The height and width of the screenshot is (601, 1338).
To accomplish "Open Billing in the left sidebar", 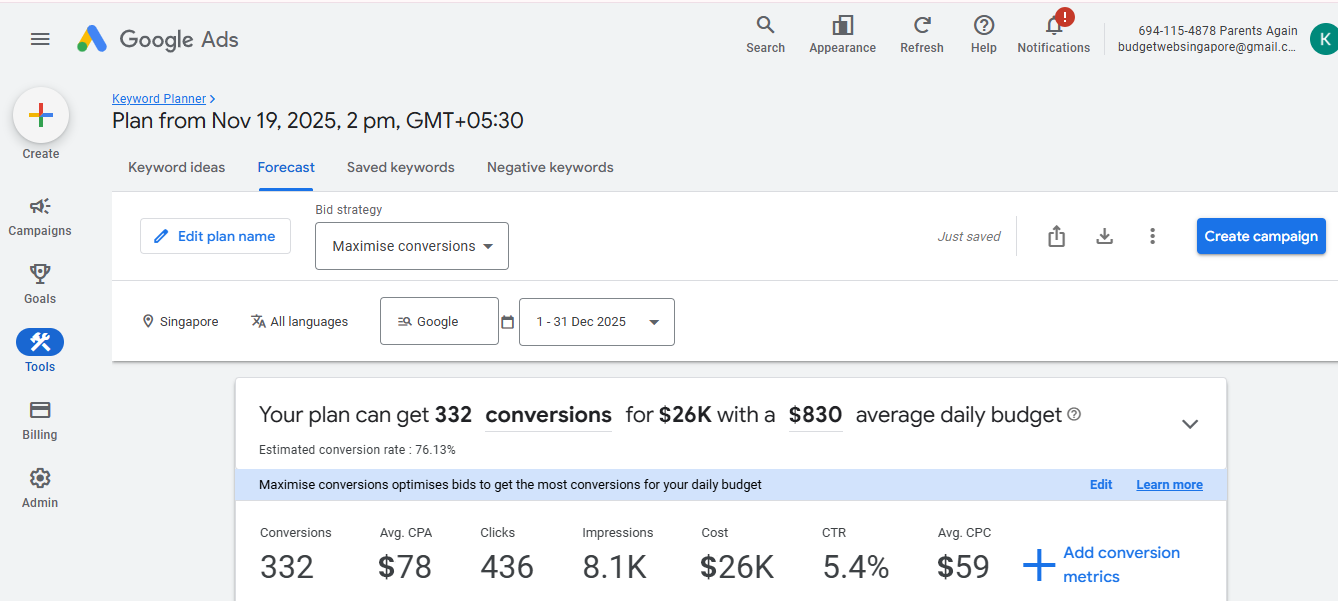I will (x=40, y=420).
